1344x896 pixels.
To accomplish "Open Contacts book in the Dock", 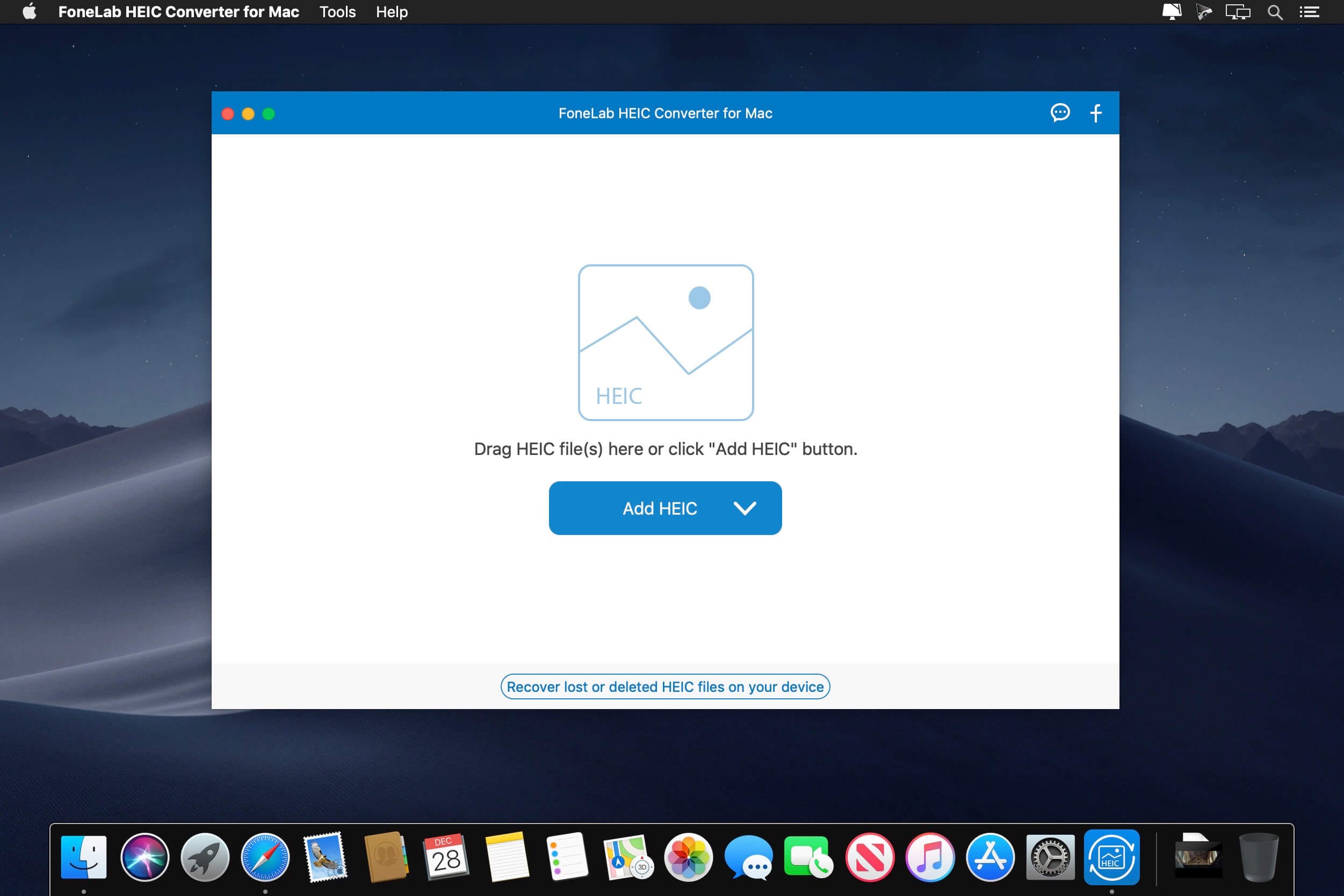I will tap(386, 857).
